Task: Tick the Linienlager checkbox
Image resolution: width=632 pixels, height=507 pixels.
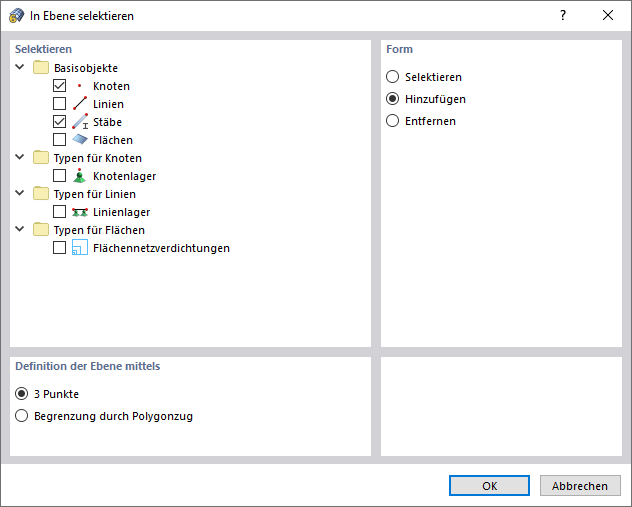Action: click(x=60, y=212)
